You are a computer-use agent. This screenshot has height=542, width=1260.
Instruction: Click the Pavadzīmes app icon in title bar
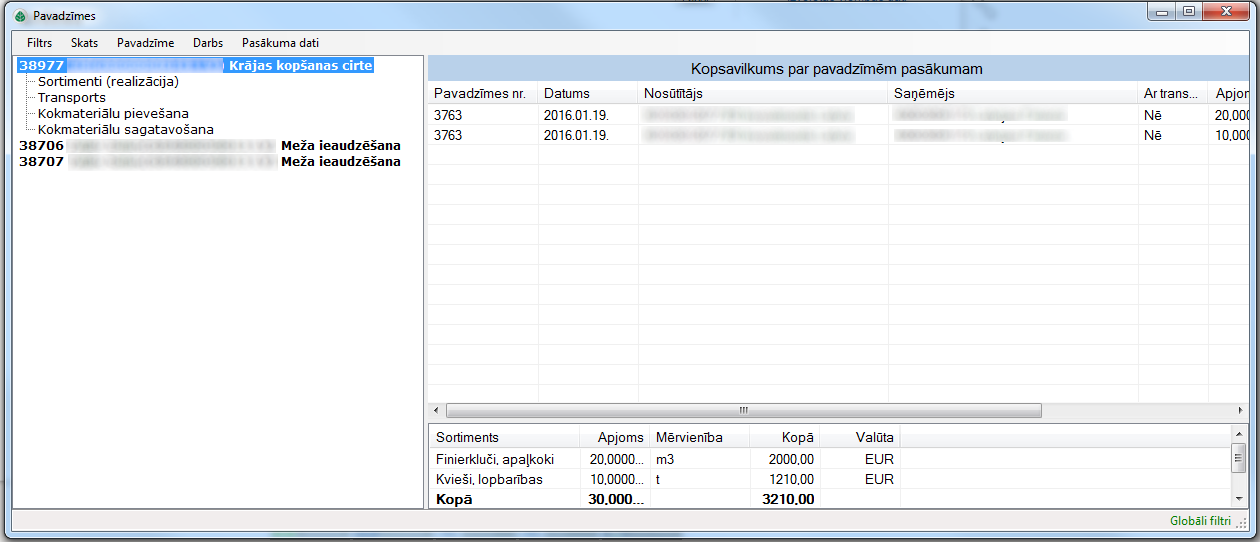pos(19,16)
